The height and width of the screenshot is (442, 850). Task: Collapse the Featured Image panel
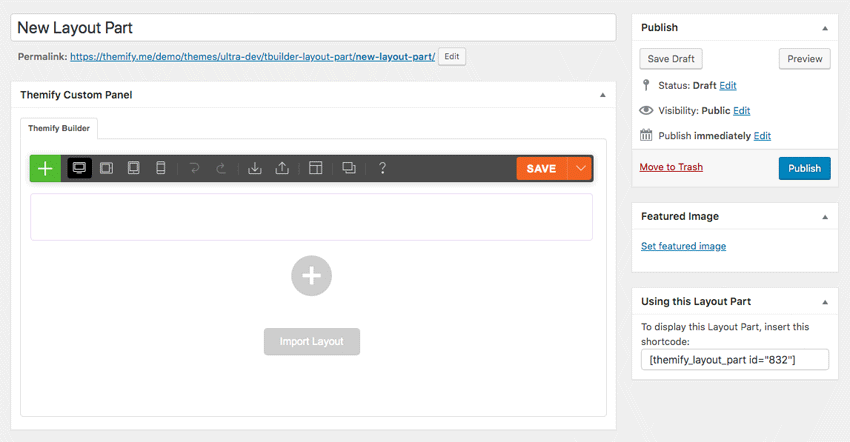(x=825, y=217)
